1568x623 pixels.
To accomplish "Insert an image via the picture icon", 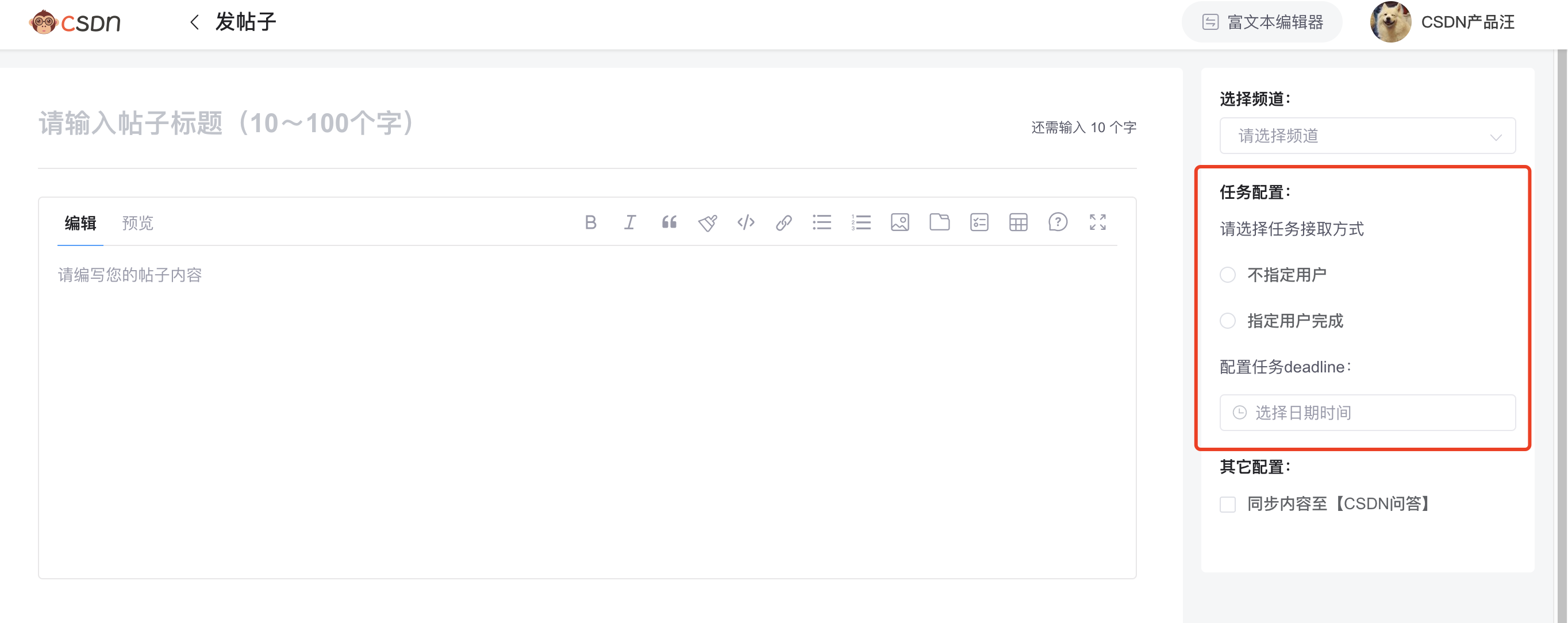I will pyautogui.click(x=900, y=222).
